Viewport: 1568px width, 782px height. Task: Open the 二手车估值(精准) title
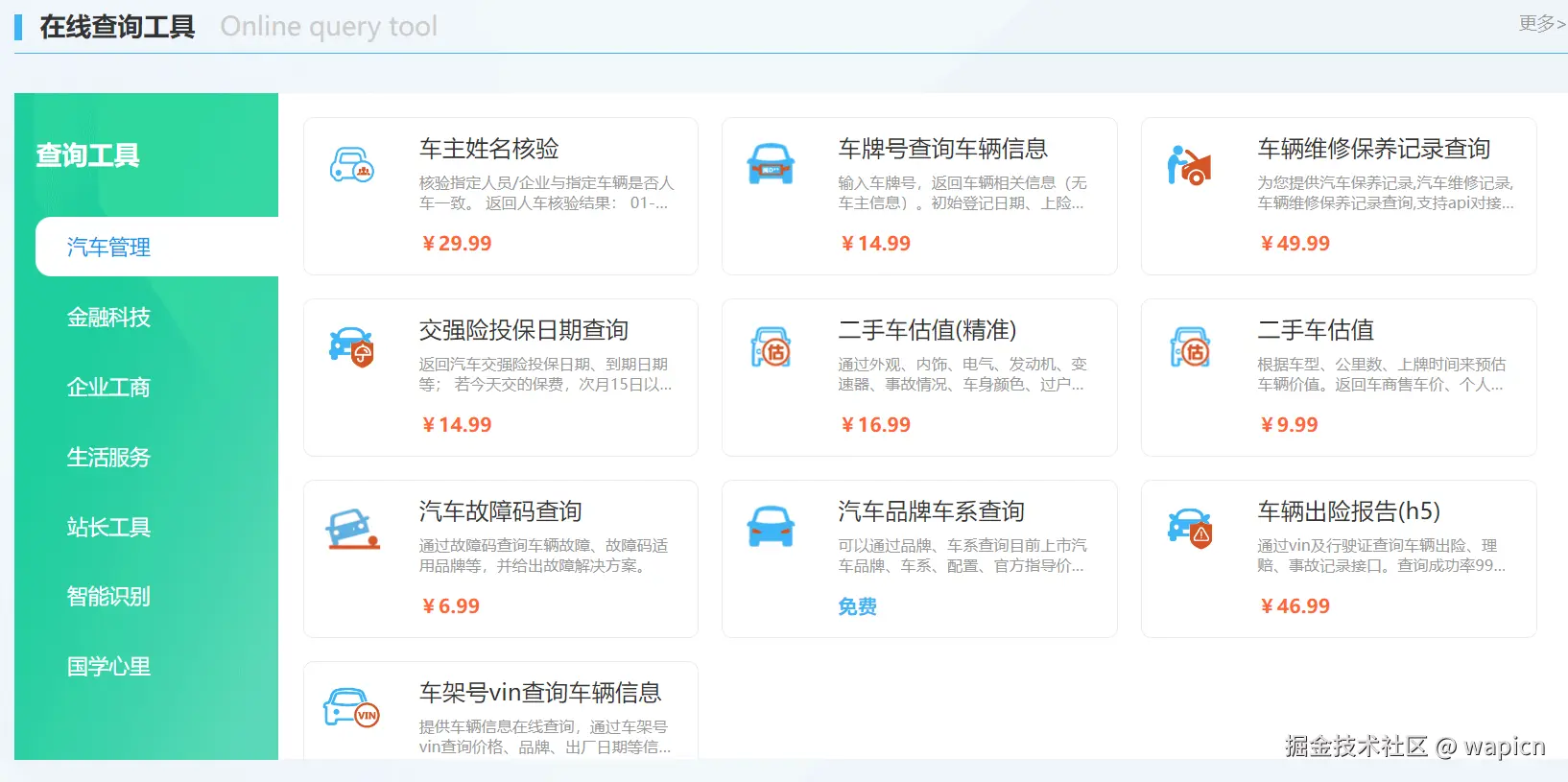[927, 330]
